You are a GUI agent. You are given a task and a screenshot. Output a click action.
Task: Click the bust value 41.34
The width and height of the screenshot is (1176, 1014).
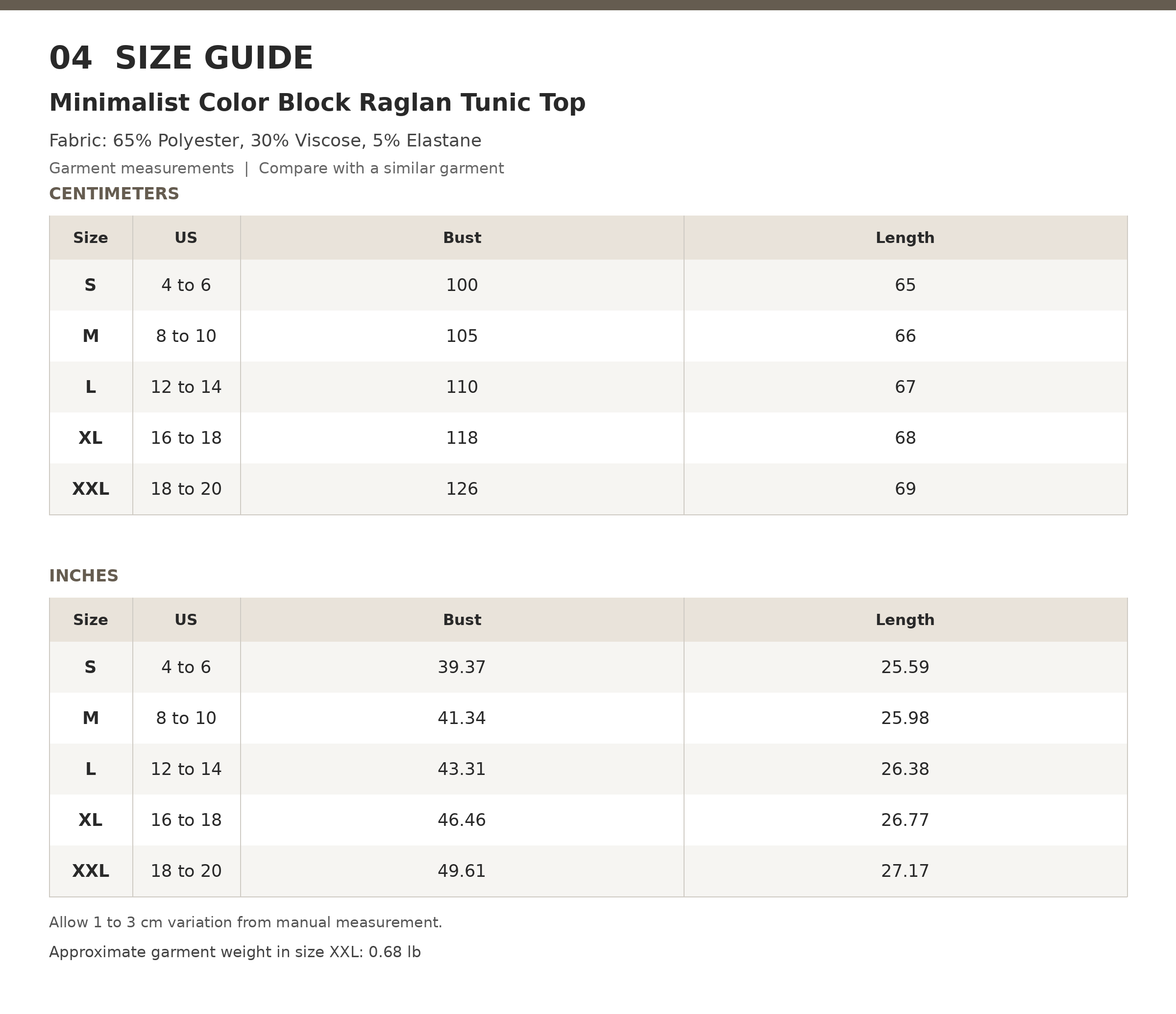tap(462, 718)
